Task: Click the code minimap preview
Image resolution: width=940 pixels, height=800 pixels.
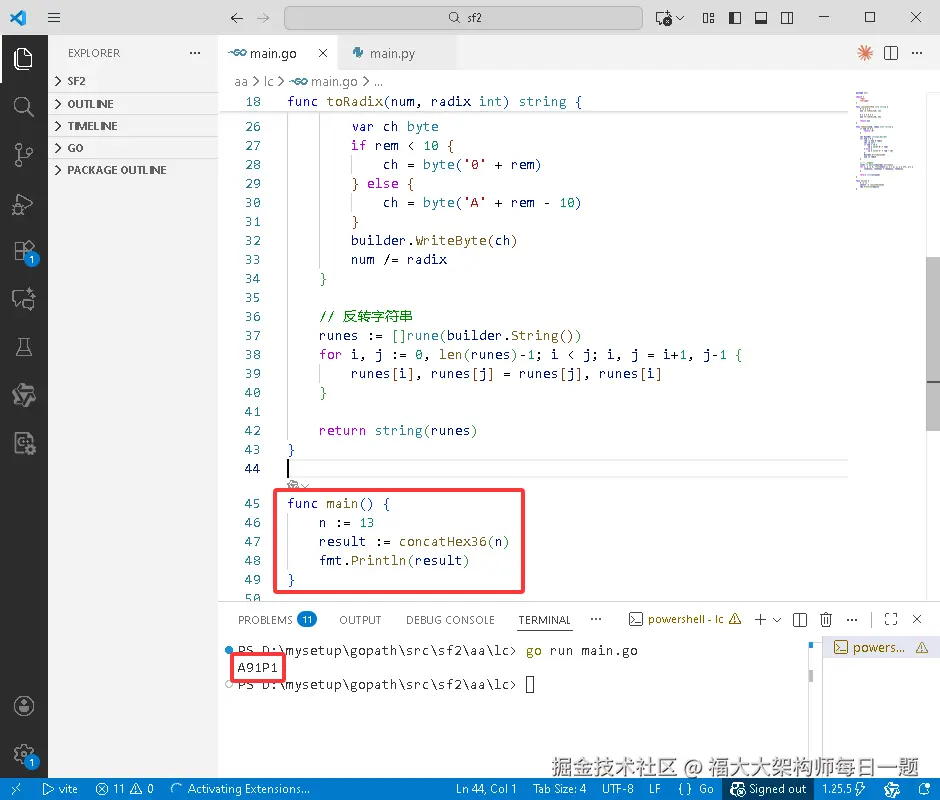Action: pos(883,140)
